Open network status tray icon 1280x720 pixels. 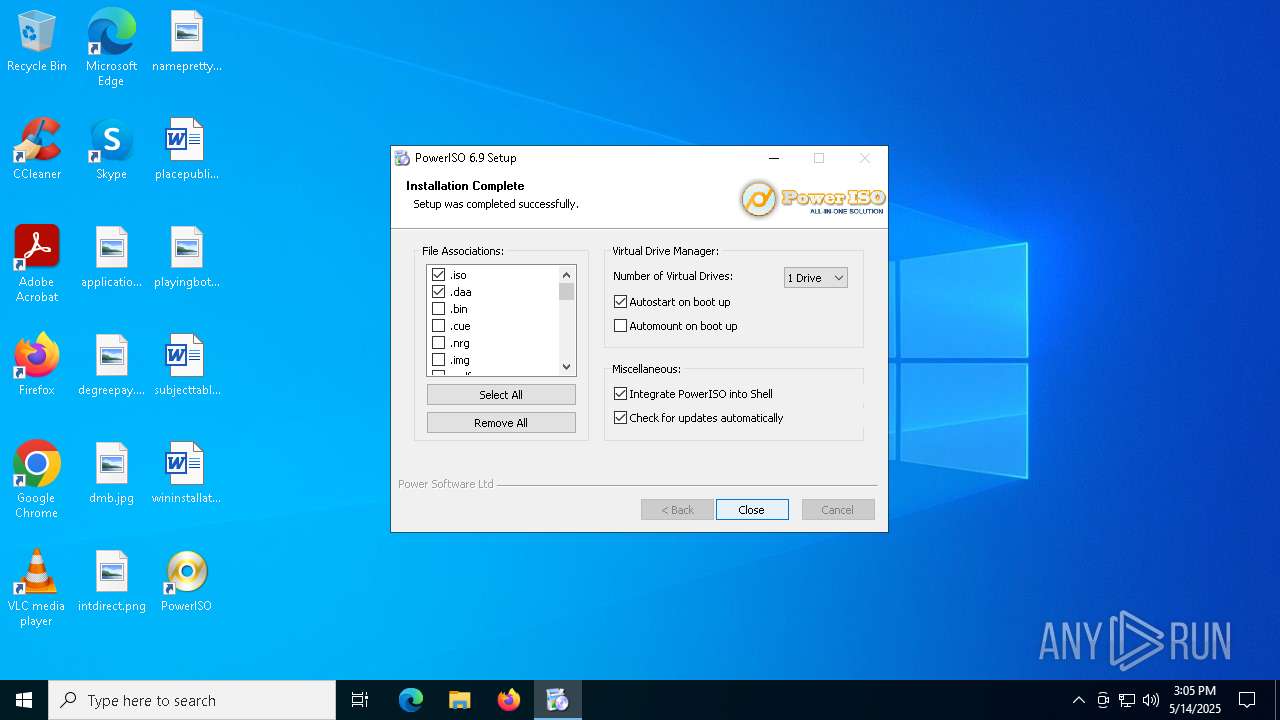click(x=1127, y=700)
